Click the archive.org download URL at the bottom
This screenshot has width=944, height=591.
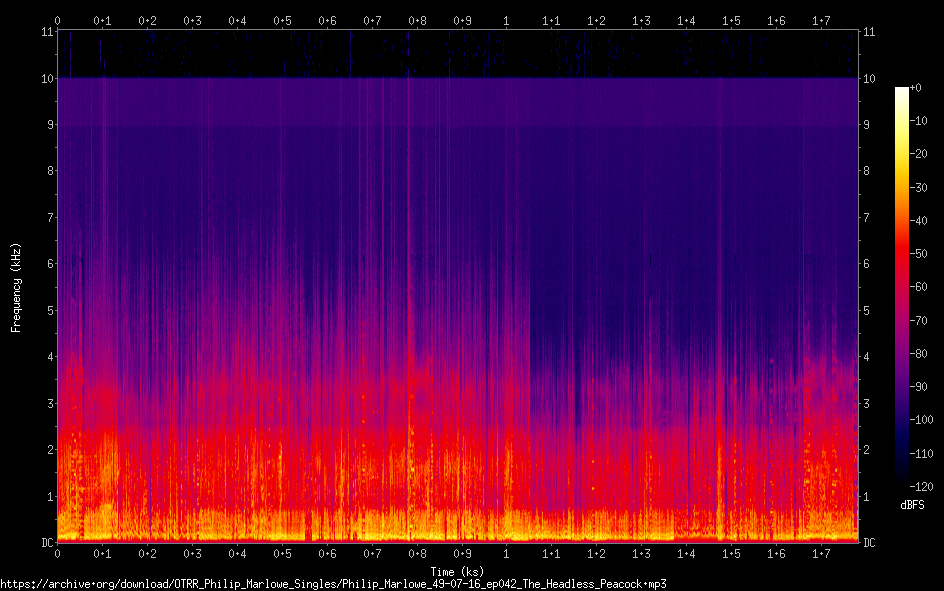pos(333,583)
